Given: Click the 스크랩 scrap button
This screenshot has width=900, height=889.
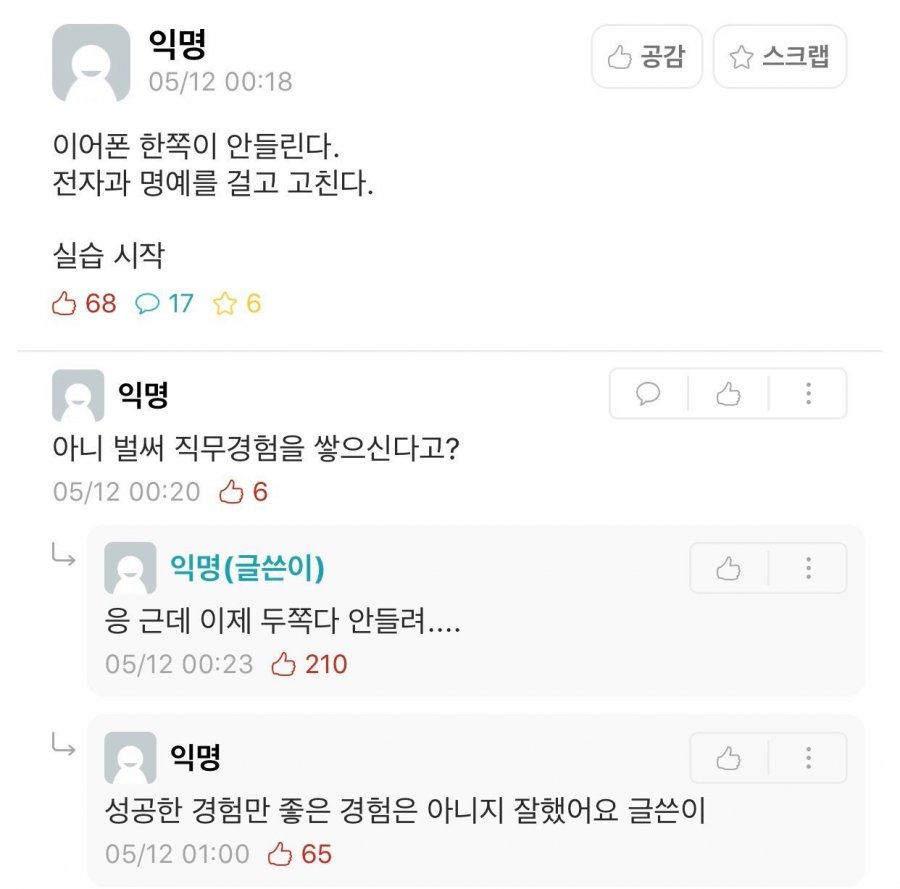Looking at the screenshot, I should (780, 57).
